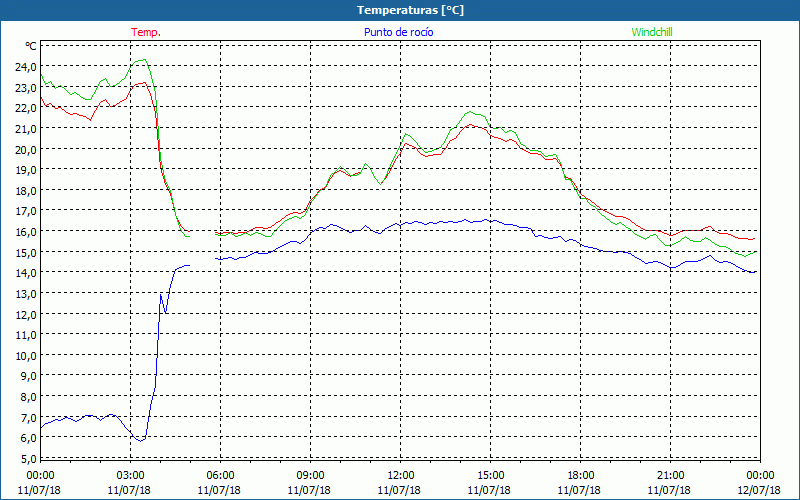Image resolution: width=800 pixels, height=500 pixels.
Task: Click the '21,0' y-axis value
Action: click(27, 129)
